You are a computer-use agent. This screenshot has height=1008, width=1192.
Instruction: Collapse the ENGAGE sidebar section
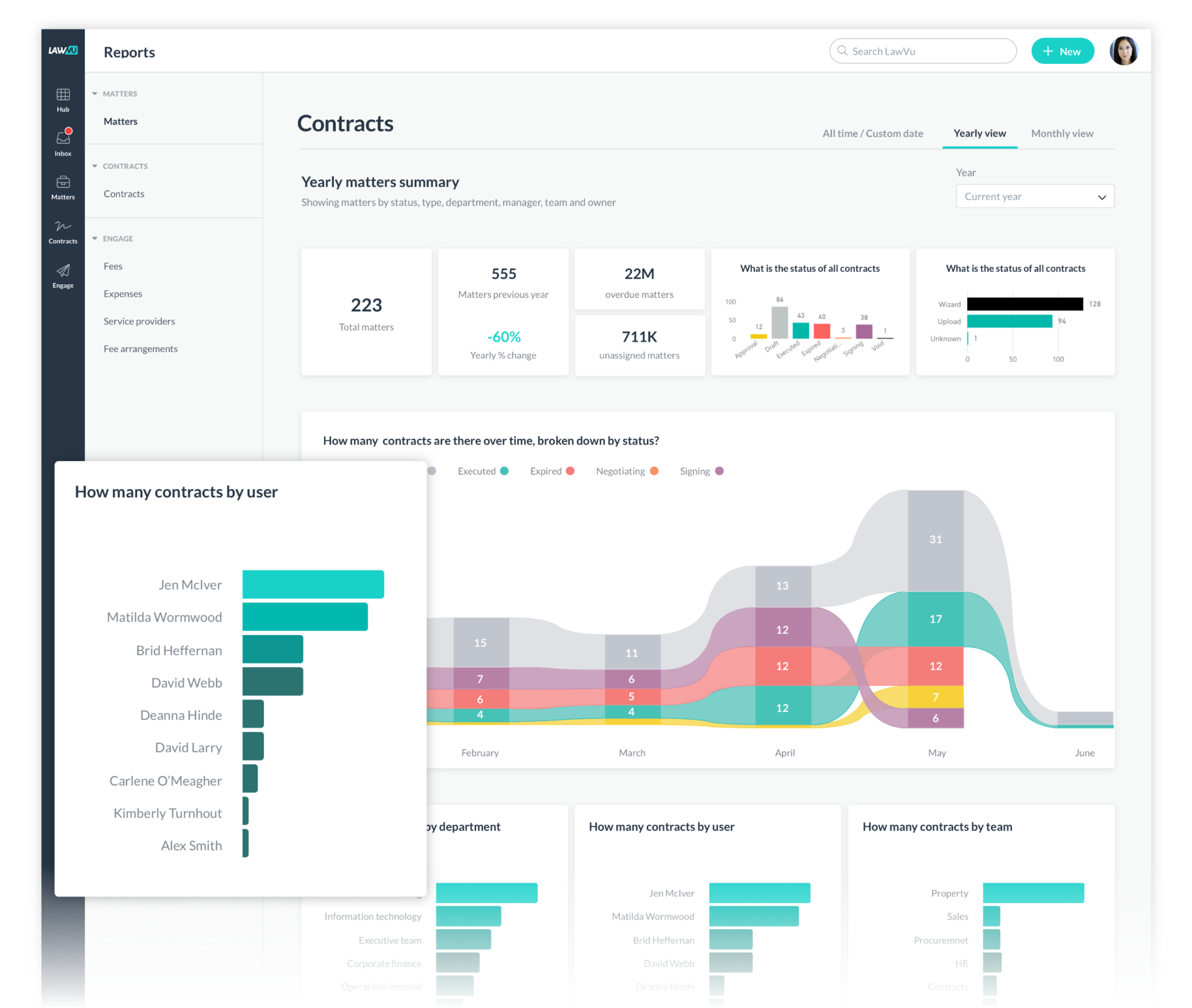95,238
